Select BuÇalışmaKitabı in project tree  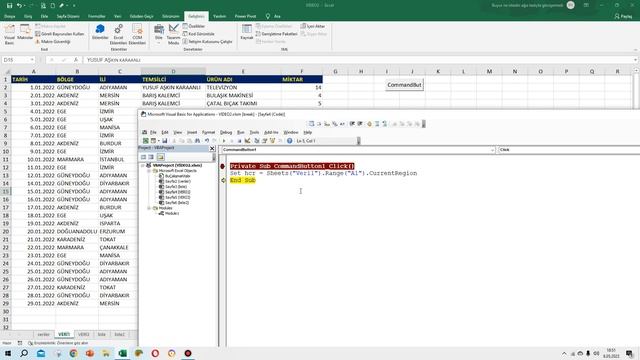[178, 176]
